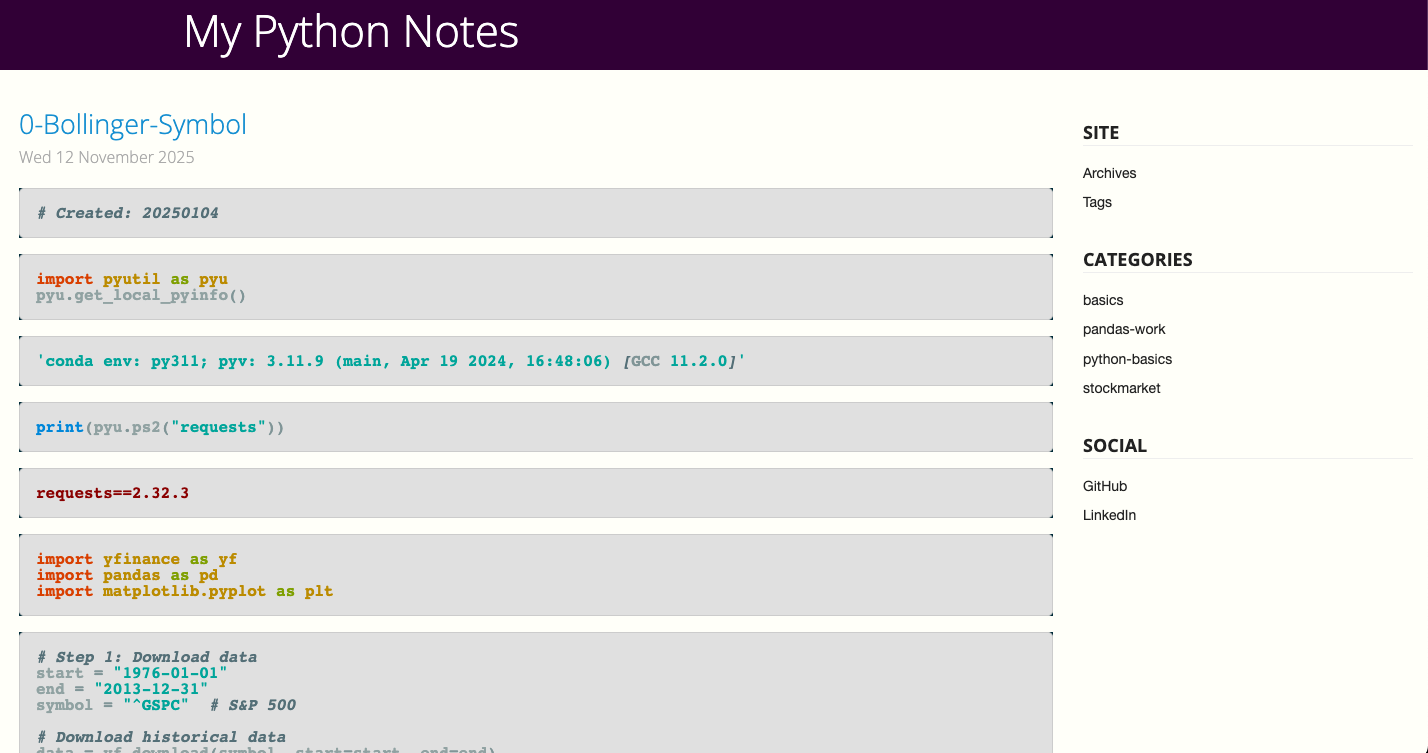
Task: Open the pandas-work category
Action: (1124, 329)
